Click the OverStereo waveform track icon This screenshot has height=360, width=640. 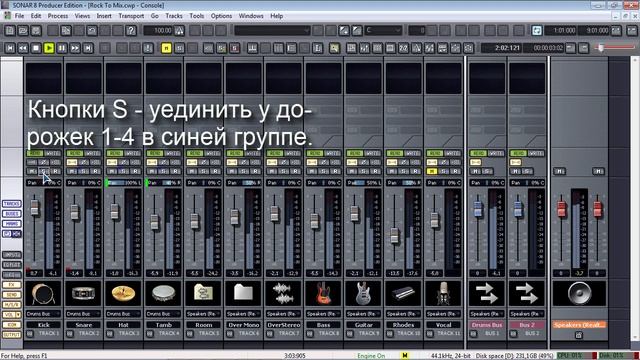coord(283,293)
